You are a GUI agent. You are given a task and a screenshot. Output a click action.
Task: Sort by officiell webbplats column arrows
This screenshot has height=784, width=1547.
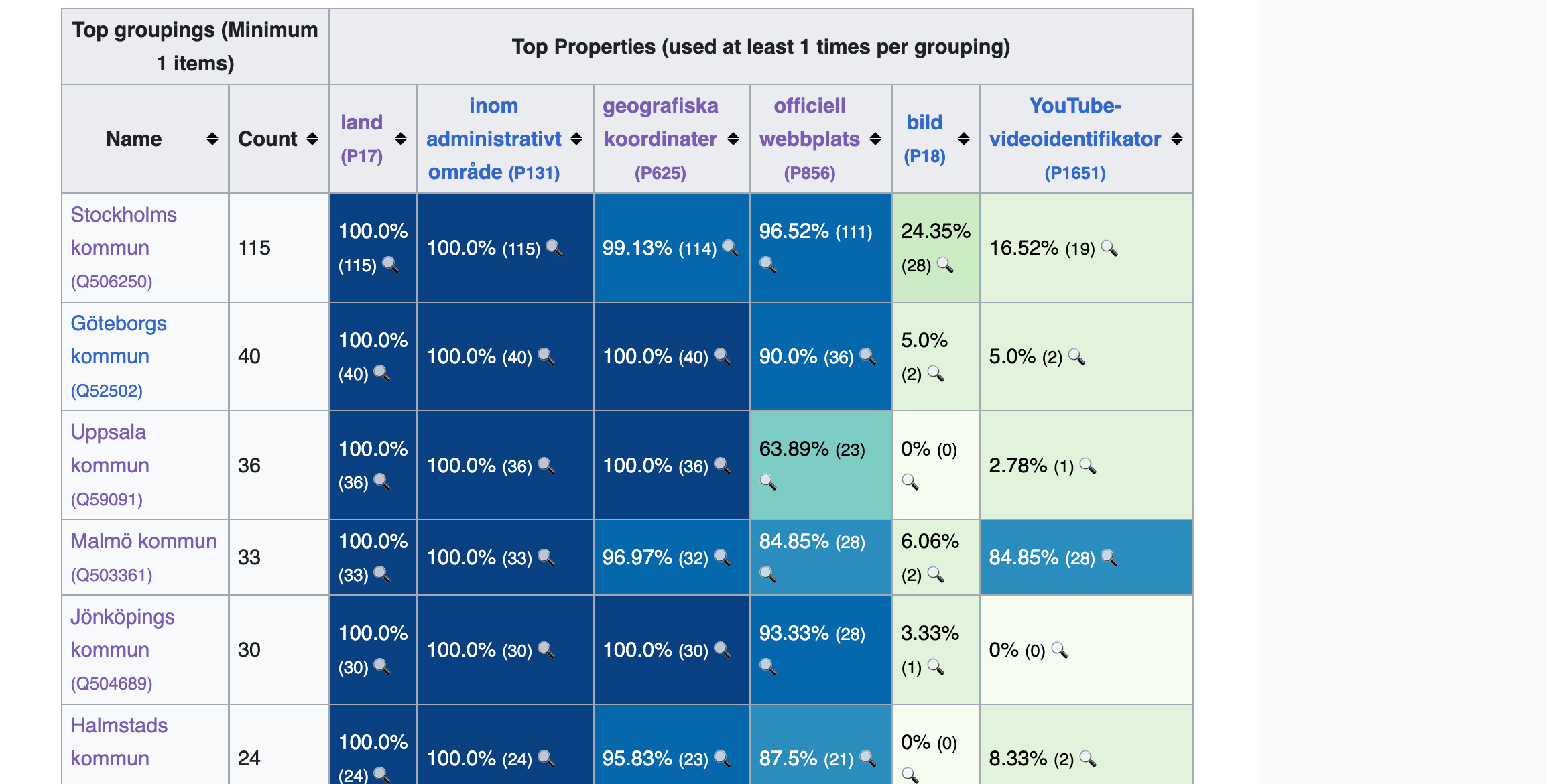click(x=875, y=139)
